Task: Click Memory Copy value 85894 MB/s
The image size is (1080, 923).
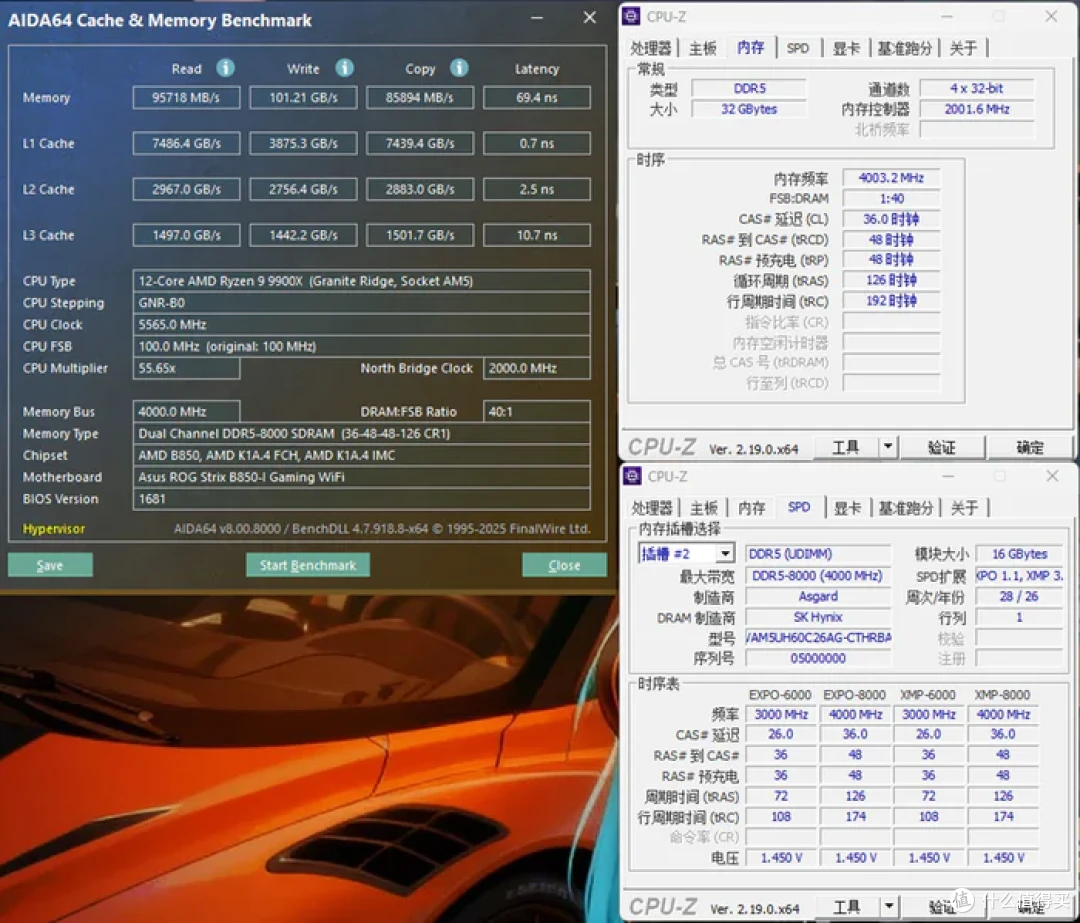Action: (419, 98)
